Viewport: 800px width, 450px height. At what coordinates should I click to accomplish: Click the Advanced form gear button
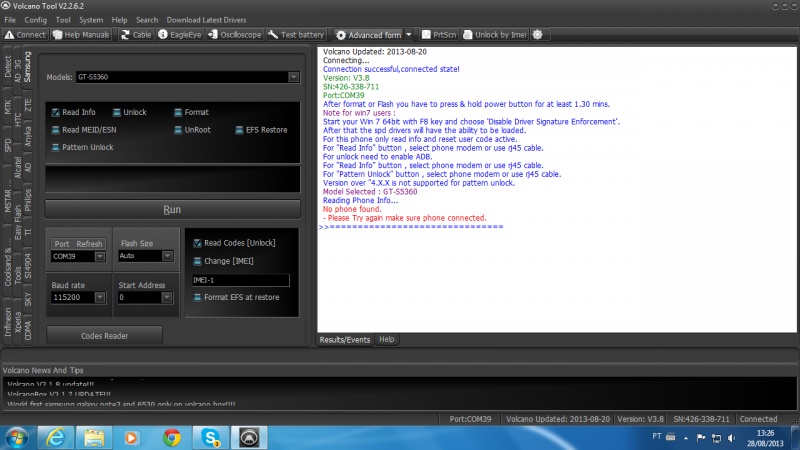(369, 35)
